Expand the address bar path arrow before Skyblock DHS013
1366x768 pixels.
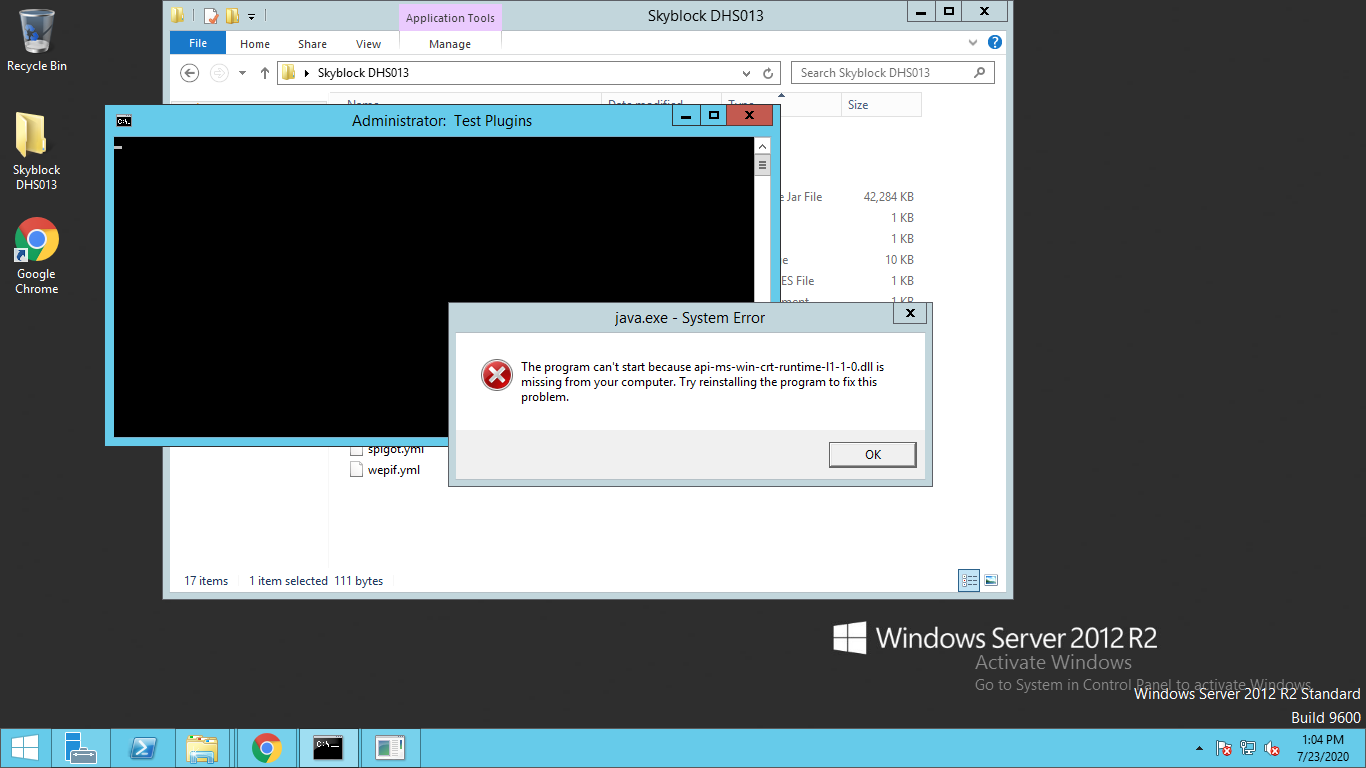click(306, 73)
